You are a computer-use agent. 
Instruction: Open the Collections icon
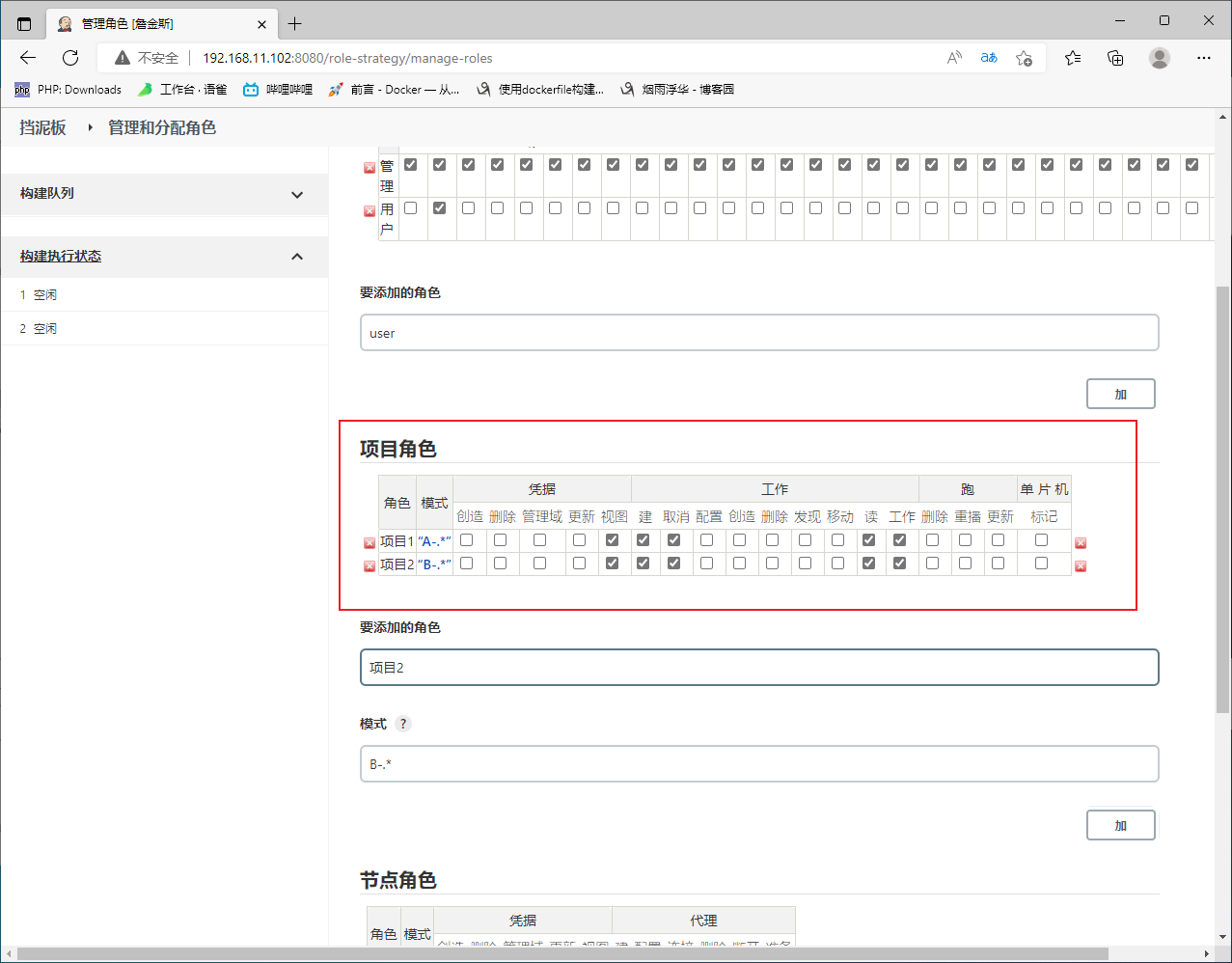coord(1115,58)
